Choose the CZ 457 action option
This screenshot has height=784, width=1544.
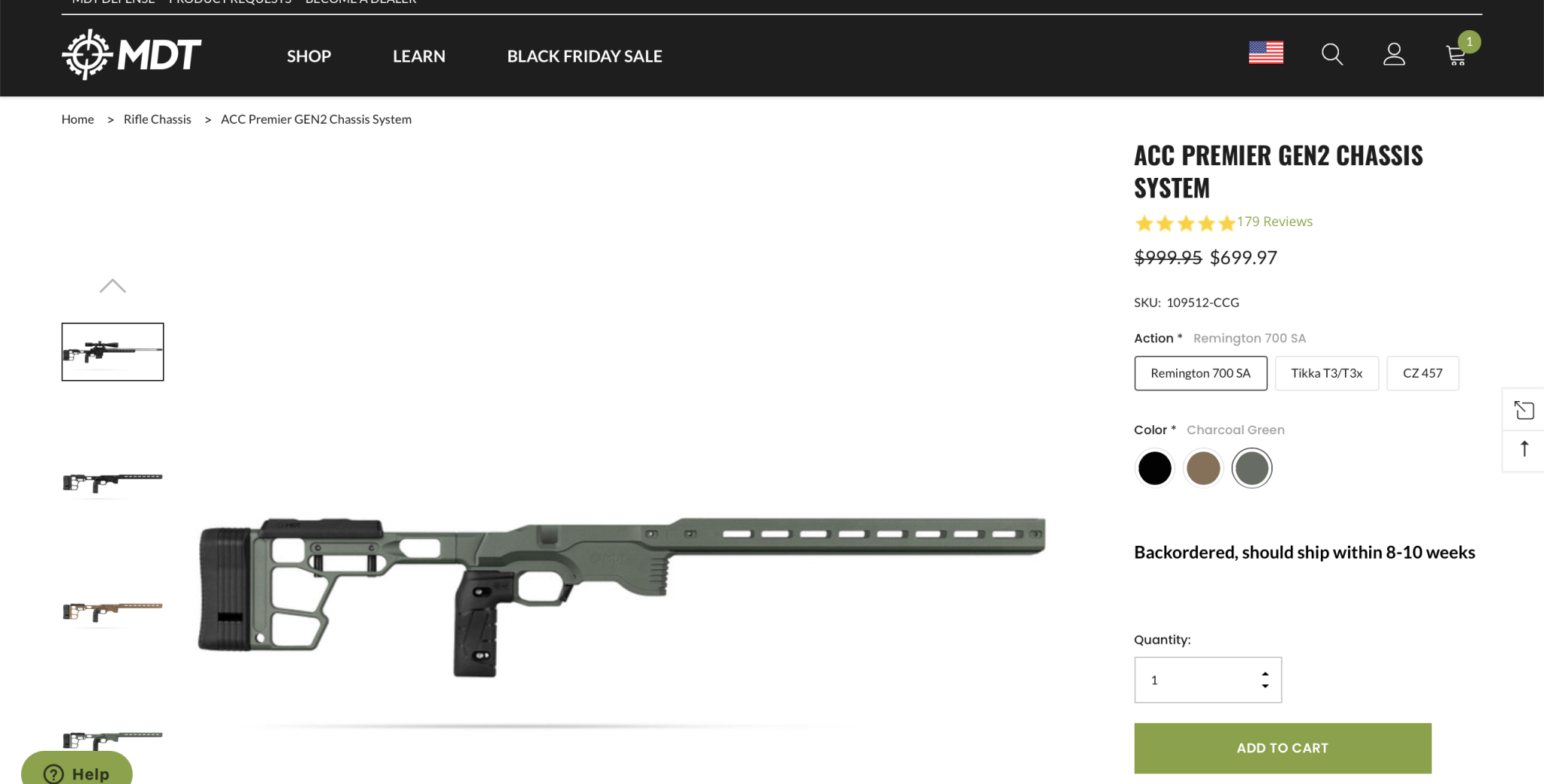click(x=1422, y=373)
